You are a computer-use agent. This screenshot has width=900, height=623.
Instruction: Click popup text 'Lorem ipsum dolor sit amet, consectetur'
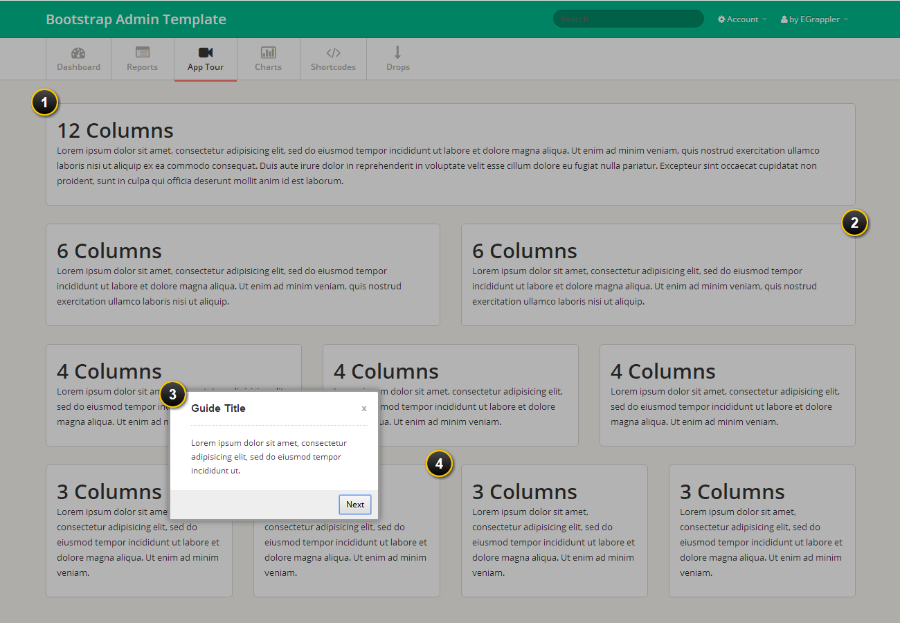click(x=269, y=443)
